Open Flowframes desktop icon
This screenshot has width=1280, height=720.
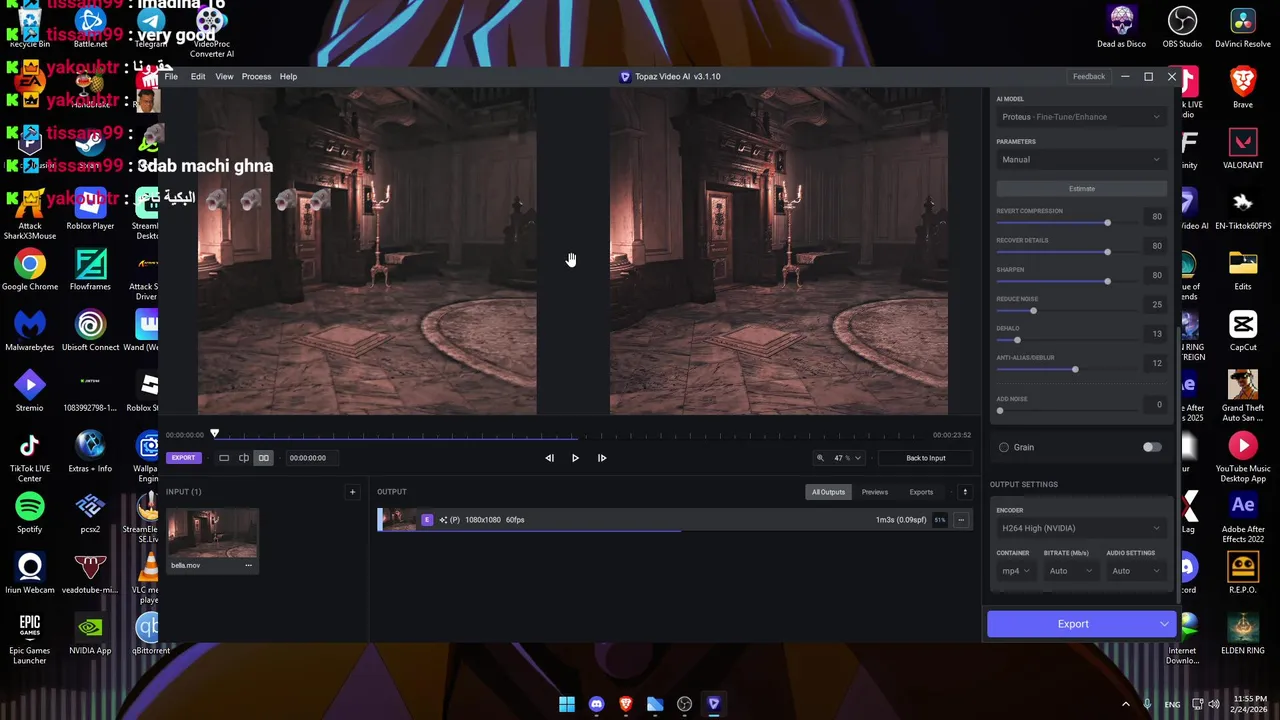pos(90,270)
